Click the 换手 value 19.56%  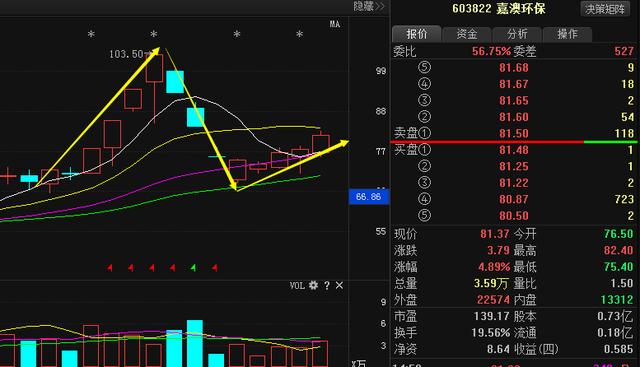[490, 333]
